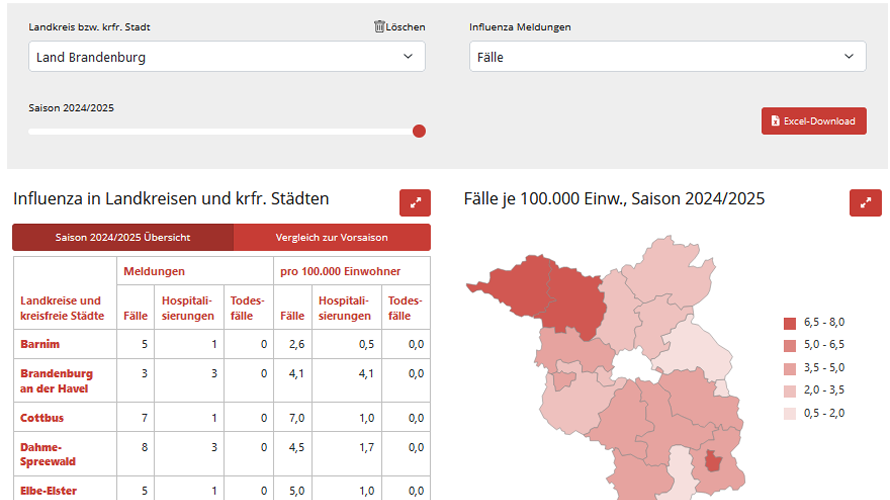Image resolution: width=890 pixels, height=500 pixels.
Task: Select the Barnim district row label
Action: [x=40, y=344]
